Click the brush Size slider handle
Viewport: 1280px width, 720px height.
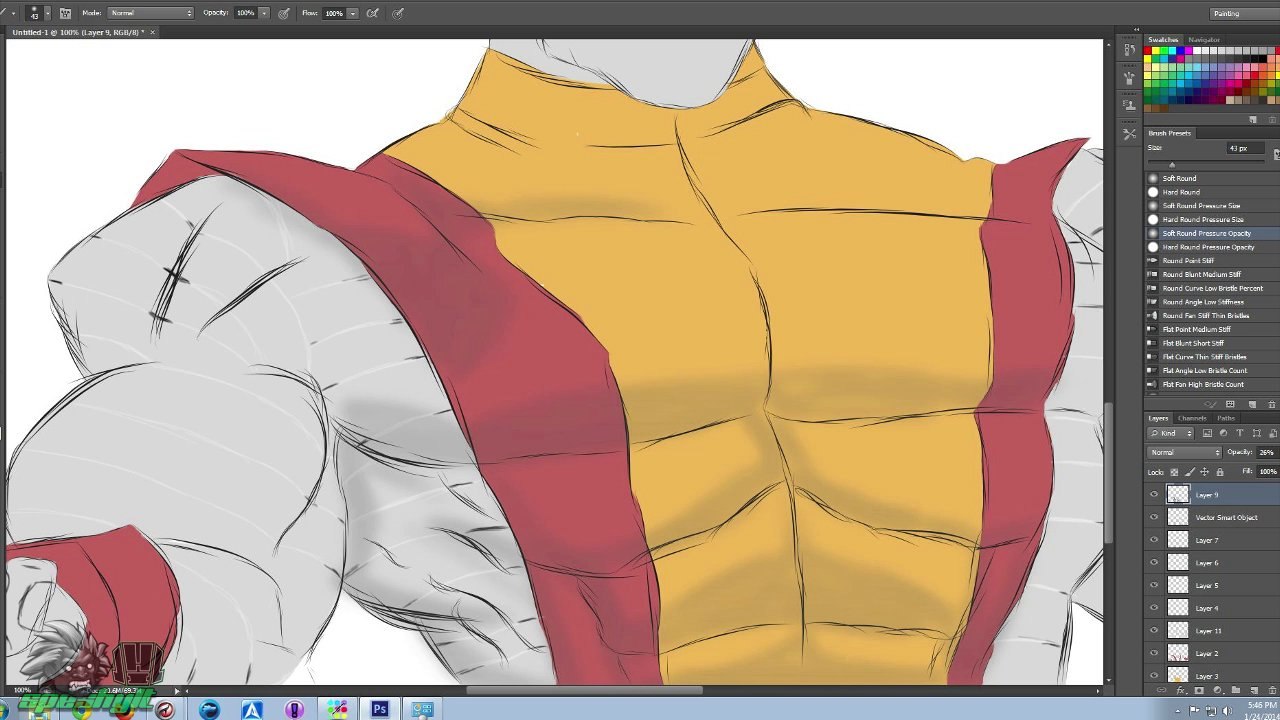(x=1171, y=164)
